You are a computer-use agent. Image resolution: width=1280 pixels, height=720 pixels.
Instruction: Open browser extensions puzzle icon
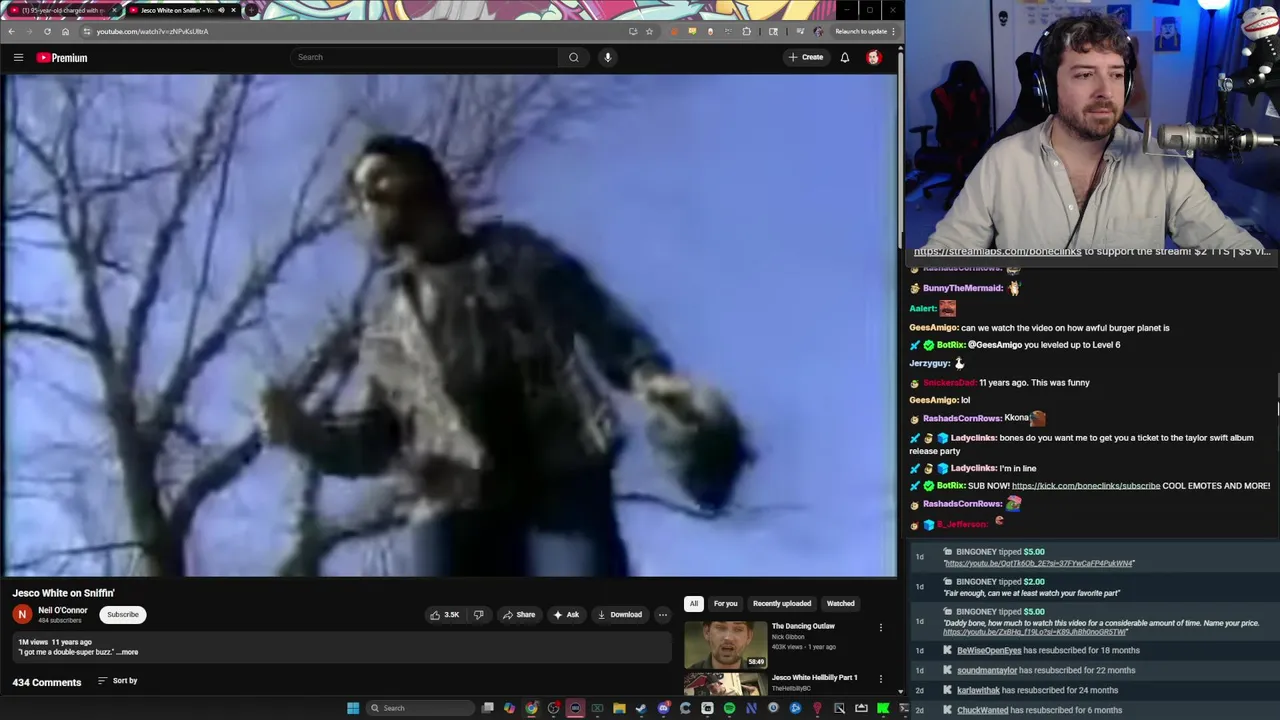pyautogui.click(x=746, y=31)
